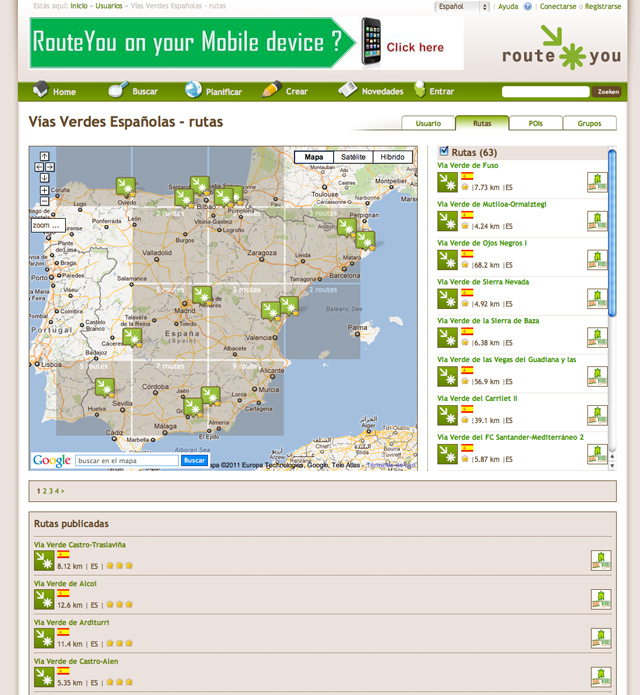Switch to the Rutas tab

click(x=482, y=123)
